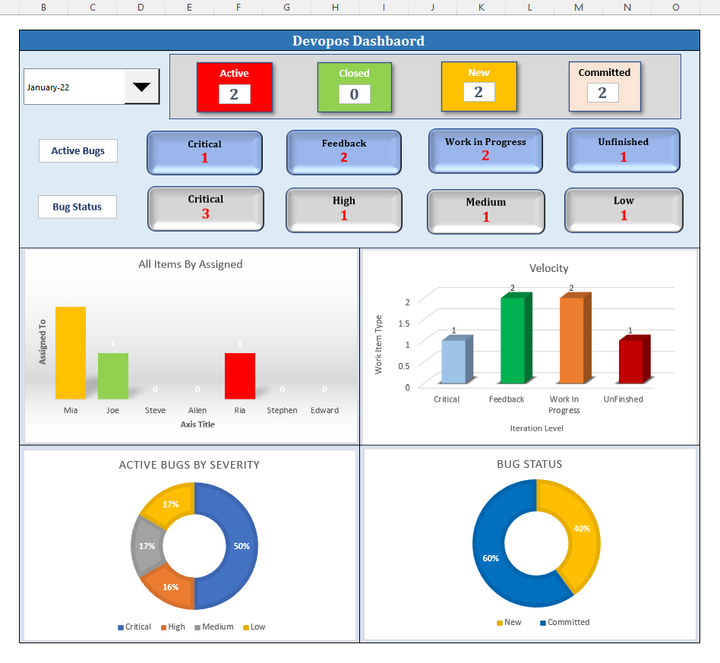The height and width of the screenshot is (663, 720).
Task: Select the Low bug status button
Action: click(623, 208)
